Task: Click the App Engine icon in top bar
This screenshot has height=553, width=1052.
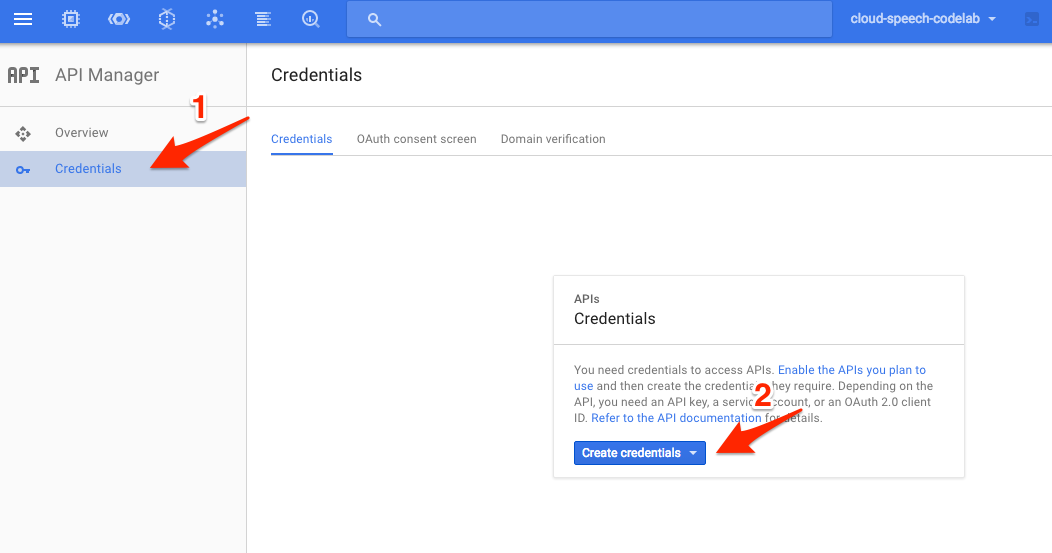Action: tap(119, 19)
